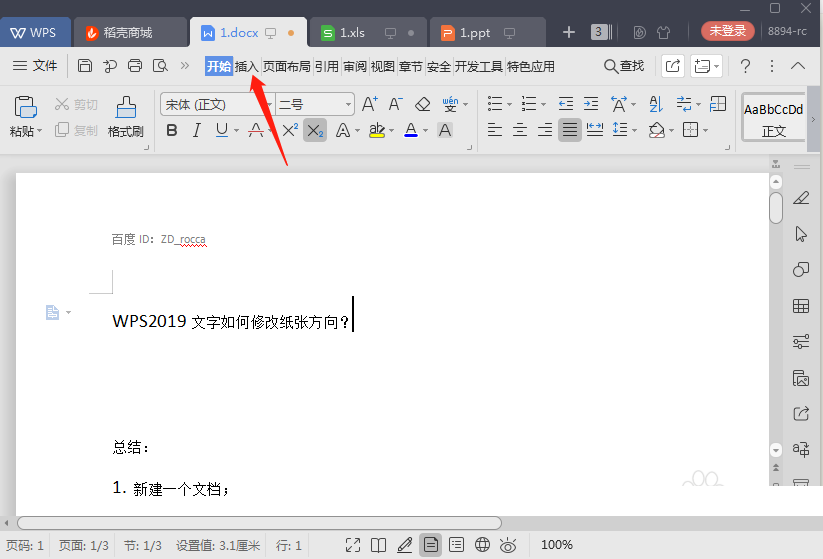This screenshot has height=559, width=823.
Task: Expand bullet list dropdown arrow
Action: (x=509, y=104)
